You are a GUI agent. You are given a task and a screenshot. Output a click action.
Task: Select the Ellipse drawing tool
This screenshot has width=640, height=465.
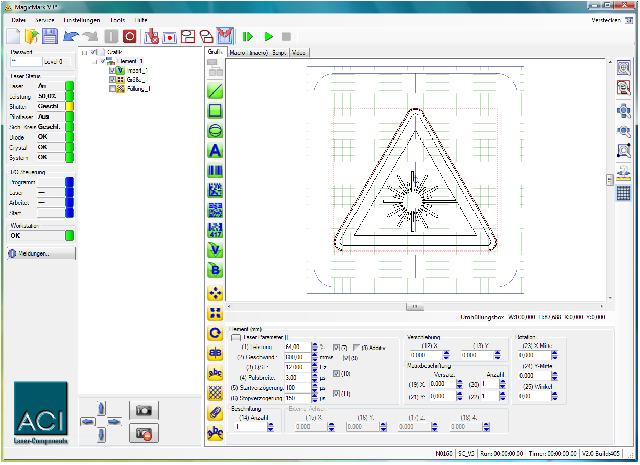tap(214, 131)
